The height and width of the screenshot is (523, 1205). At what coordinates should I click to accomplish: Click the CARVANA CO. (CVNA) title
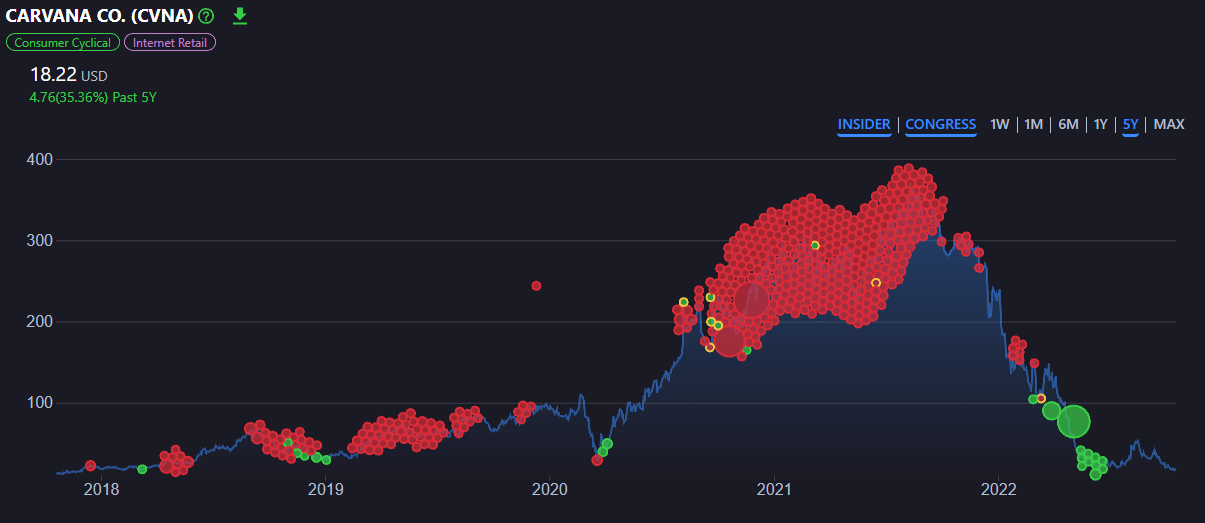tap(99, 16)
